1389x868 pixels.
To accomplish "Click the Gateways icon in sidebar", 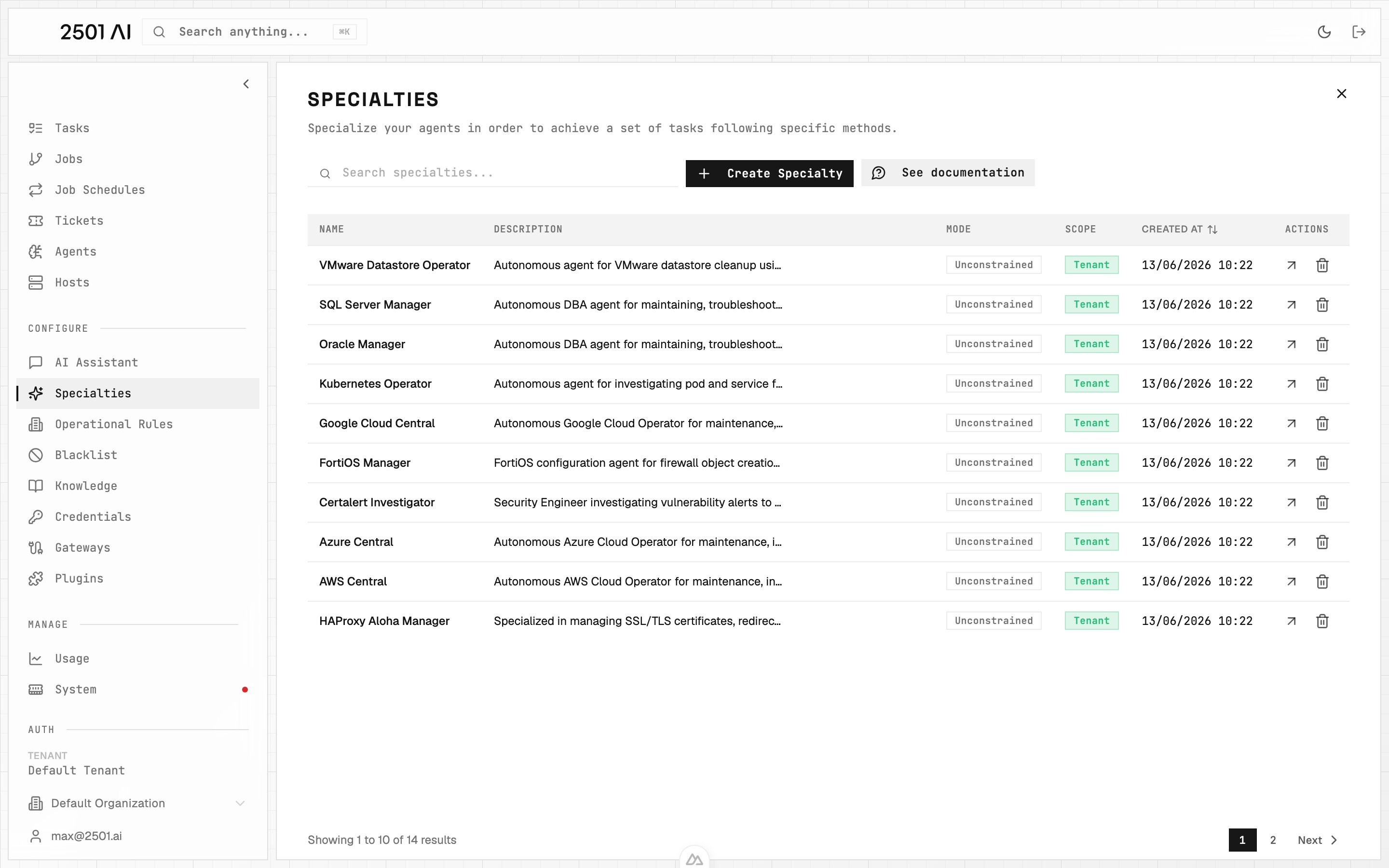I will pyautogui.click(x=36, y=548).
